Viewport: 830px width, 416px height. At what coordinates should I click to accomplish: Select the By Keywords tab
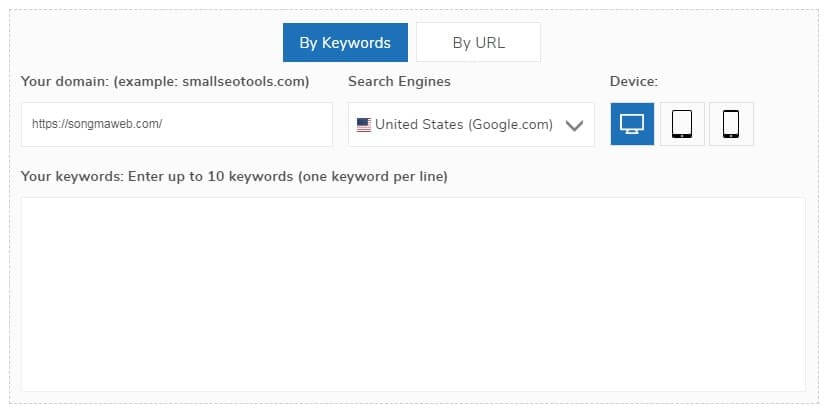(x=345, y=42)
